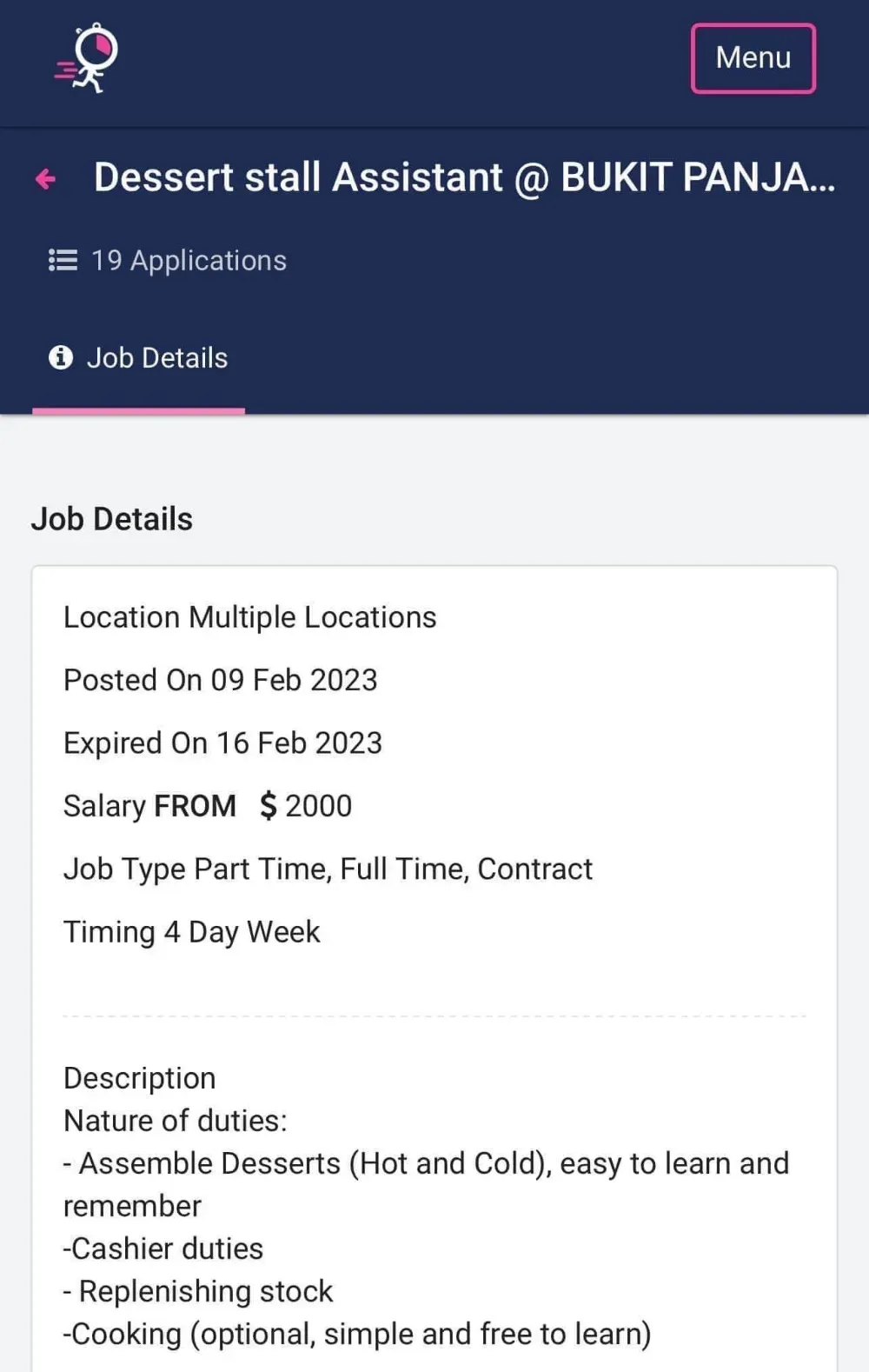Click the Cashier duties line
The image size is (869, 1372).
[163, 1249]
